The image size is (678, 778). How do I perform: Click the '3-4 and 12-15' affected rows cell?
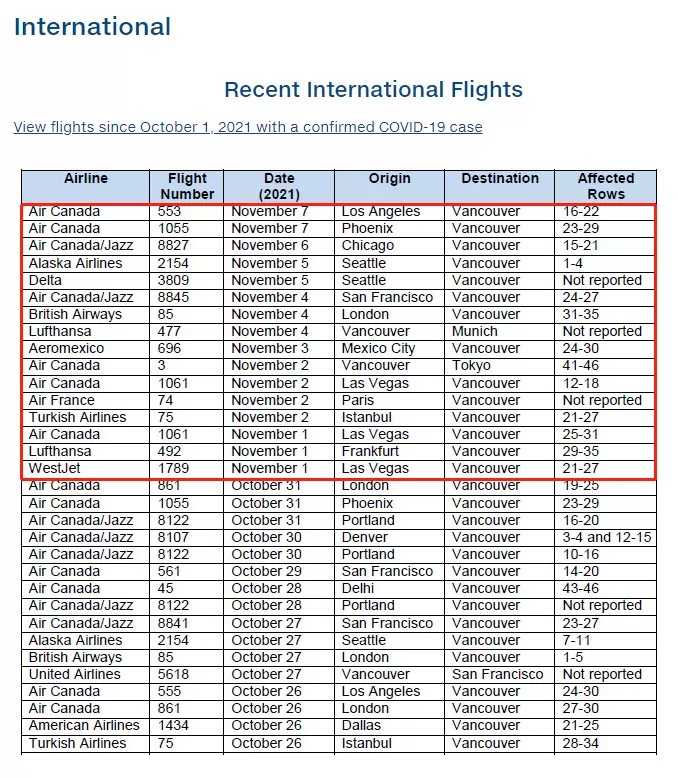(x=606, y=537)
